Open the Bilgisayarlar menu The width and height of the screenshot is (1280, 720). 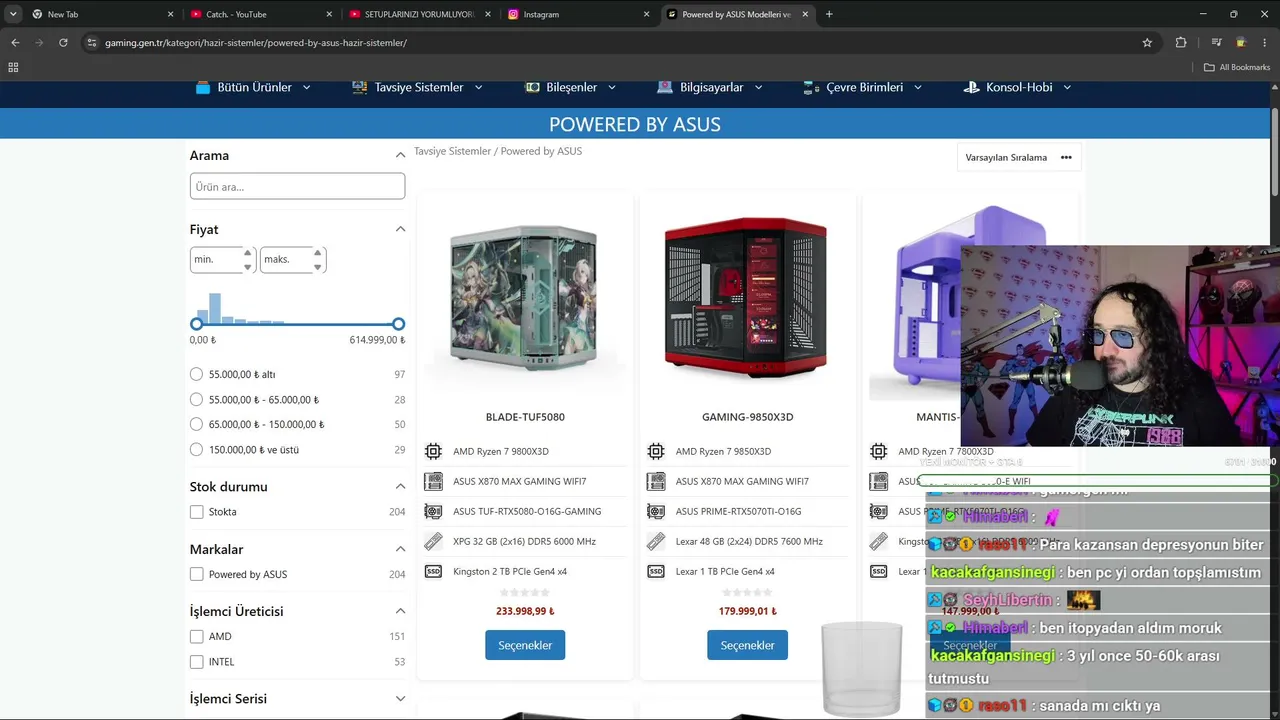coord(710,87)
